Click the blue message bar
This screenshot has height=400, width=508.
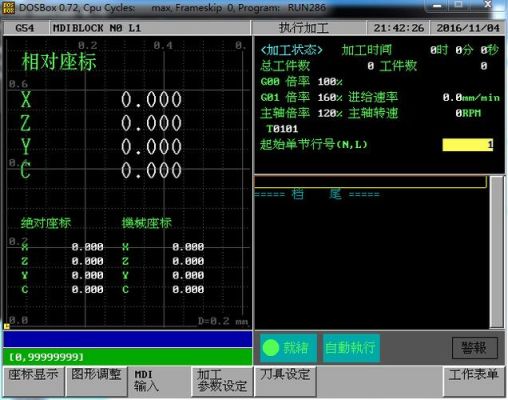[x=128, y=339]
